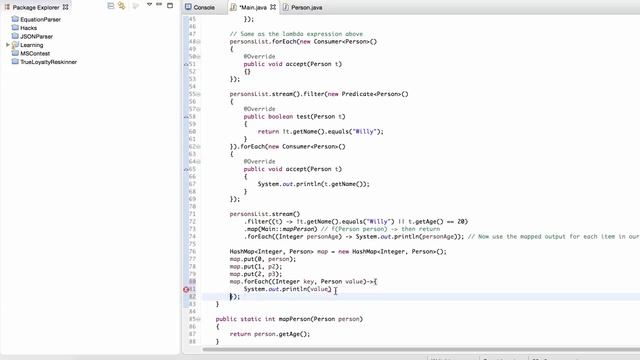
Task: Click the TrueLoyaltyReskinner folder icon
Action: [16, 62]
